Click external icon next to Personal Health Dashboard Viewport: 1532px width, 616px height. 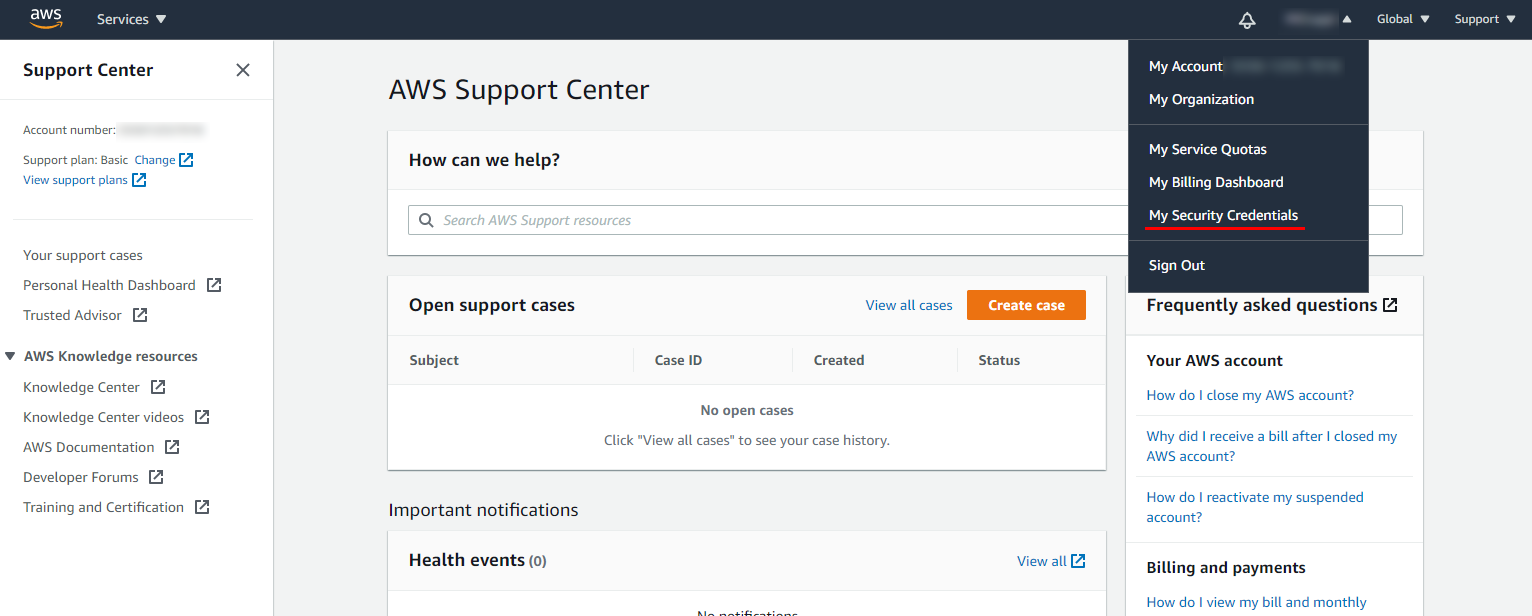(214, 285)
